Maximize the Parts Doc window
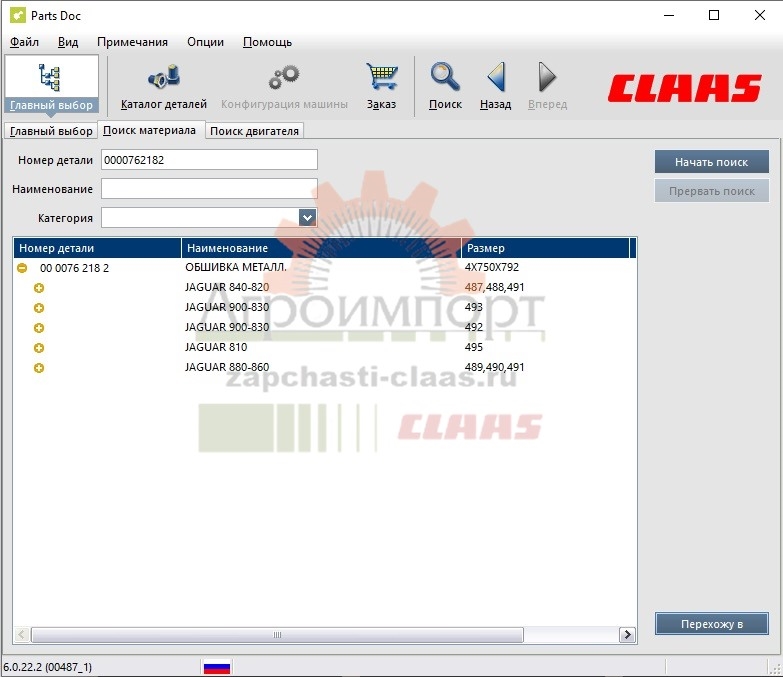This screenshot has width=783, height=677. [x=714, y=15]
